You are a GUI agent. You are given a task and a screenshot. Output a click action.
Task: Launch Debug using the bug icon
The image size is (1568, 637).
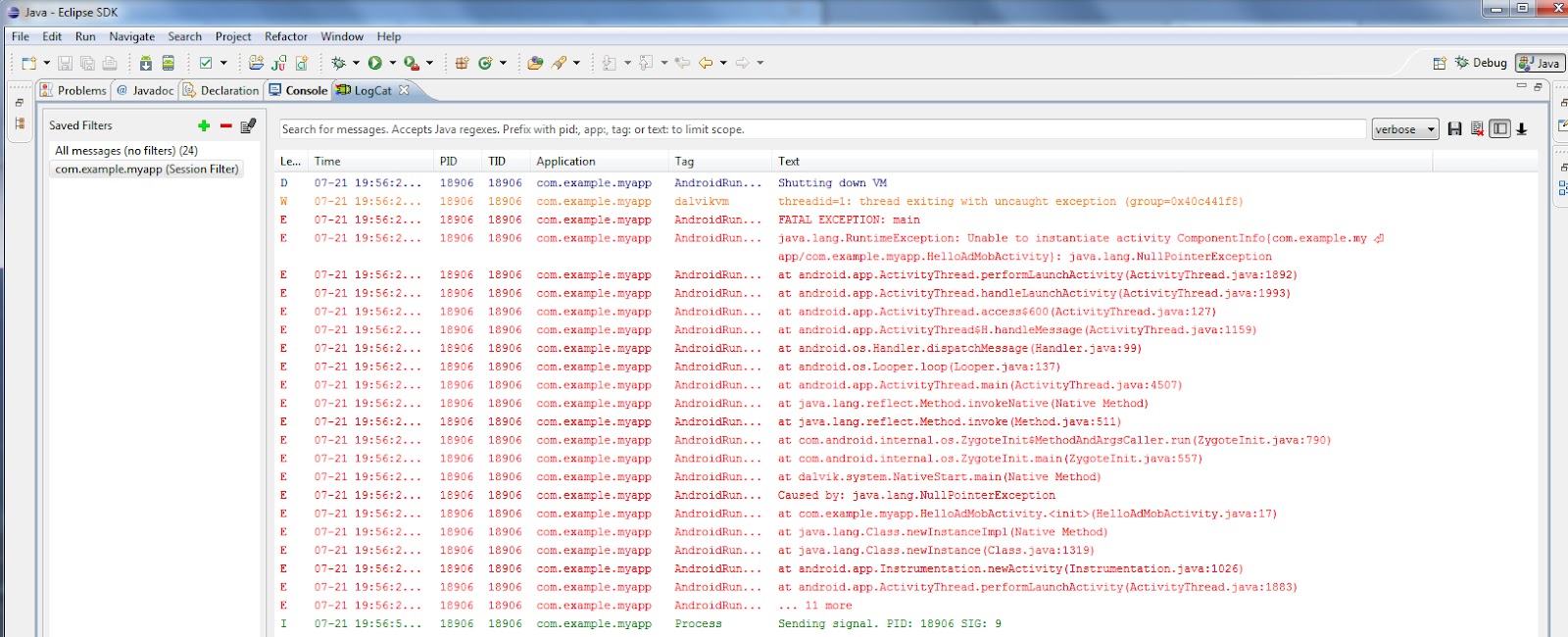tap(339, 63)
